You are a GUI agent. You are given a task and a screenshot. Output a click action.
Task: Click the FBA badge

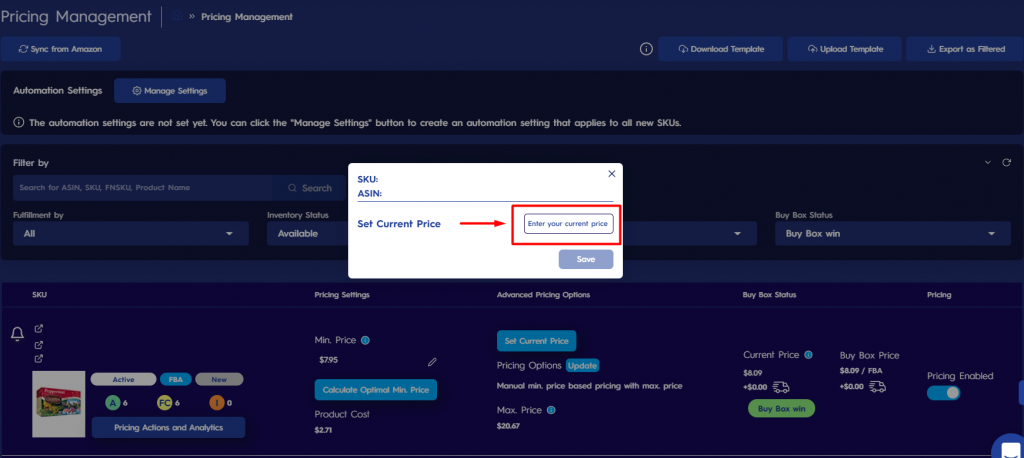[x=176, y=380]
